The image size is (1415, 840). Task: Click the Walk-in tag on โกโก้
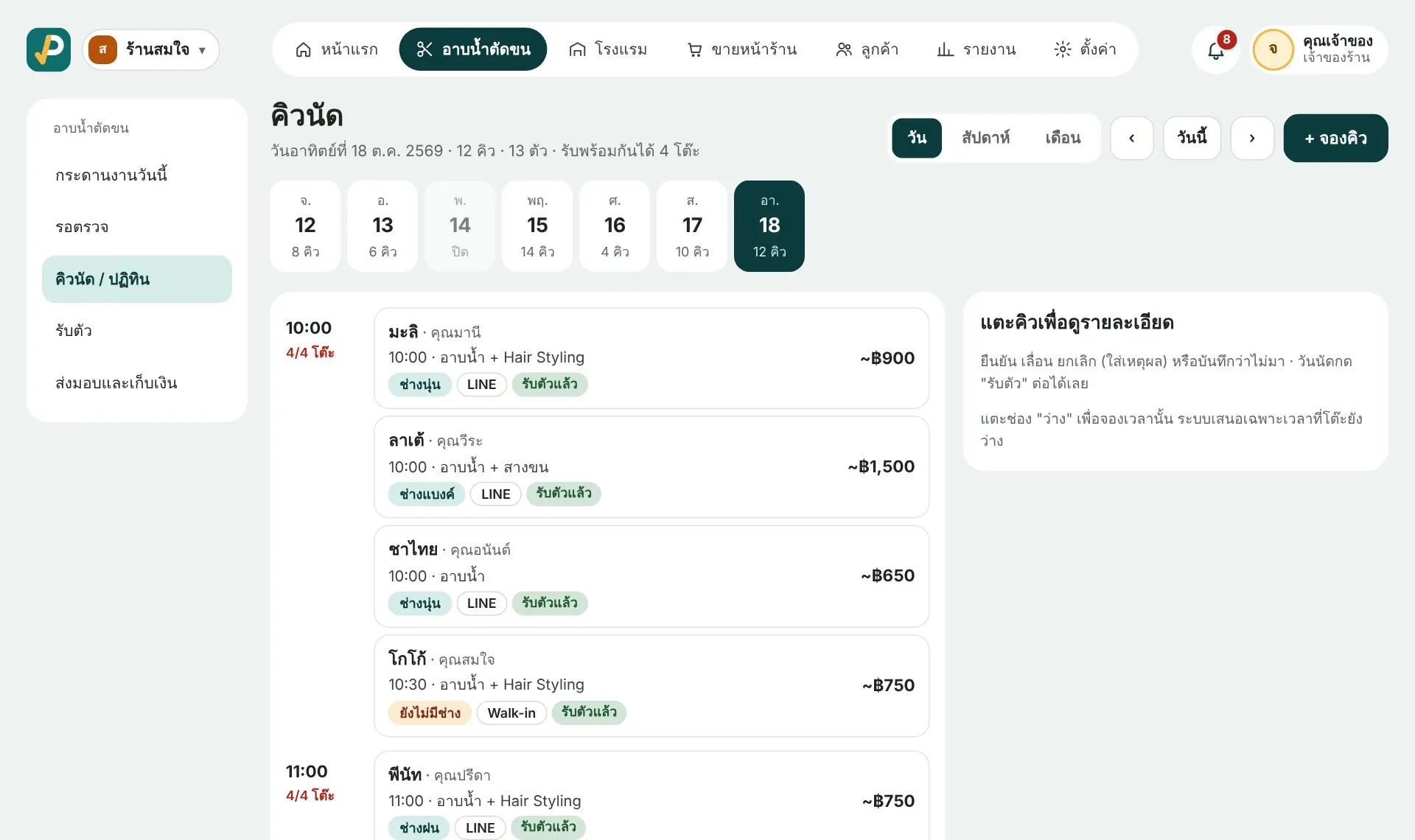coord(511,713)
